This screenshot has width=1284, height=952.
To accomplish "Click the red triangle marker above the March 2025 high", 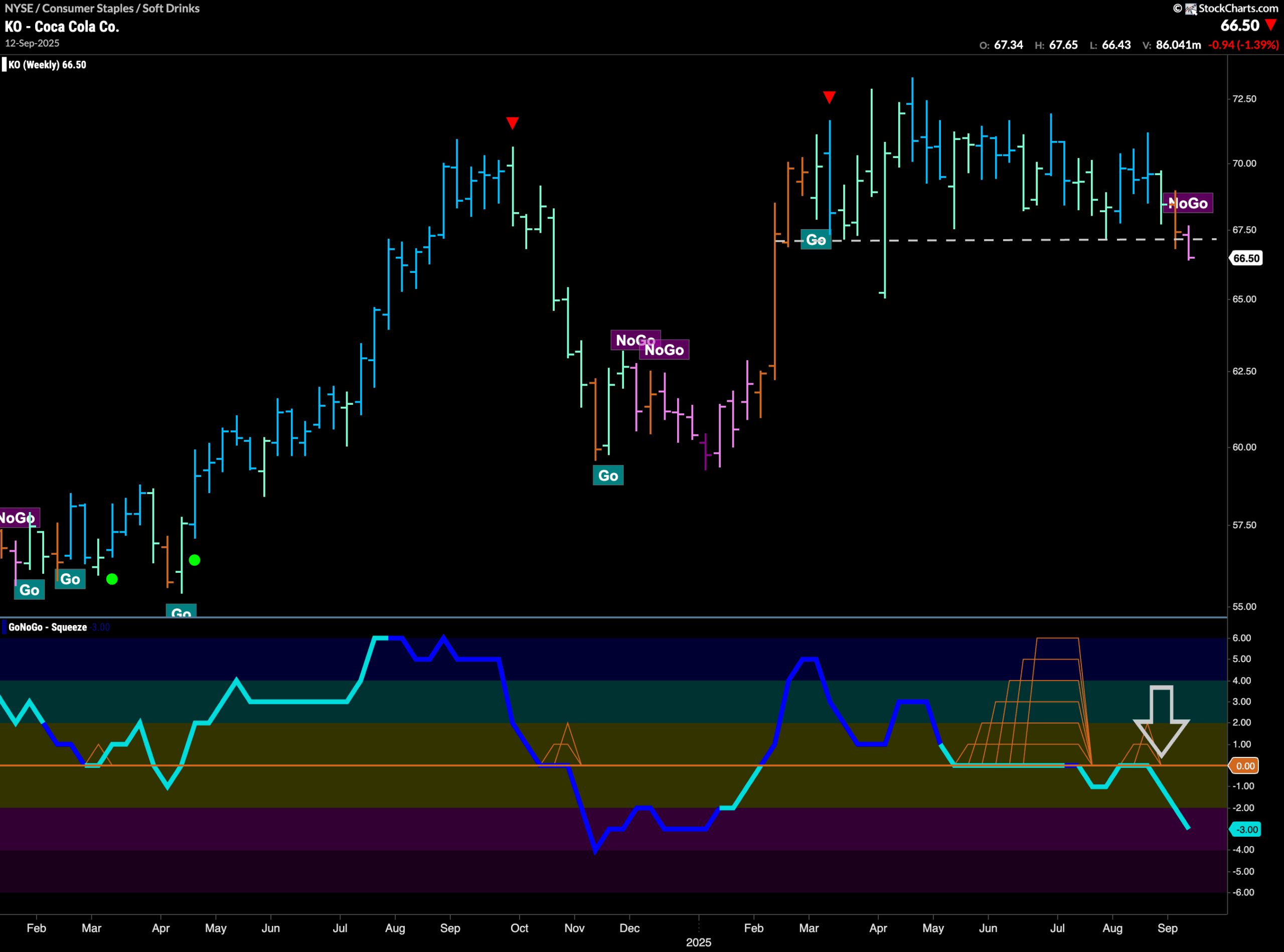I will (829, 97).
